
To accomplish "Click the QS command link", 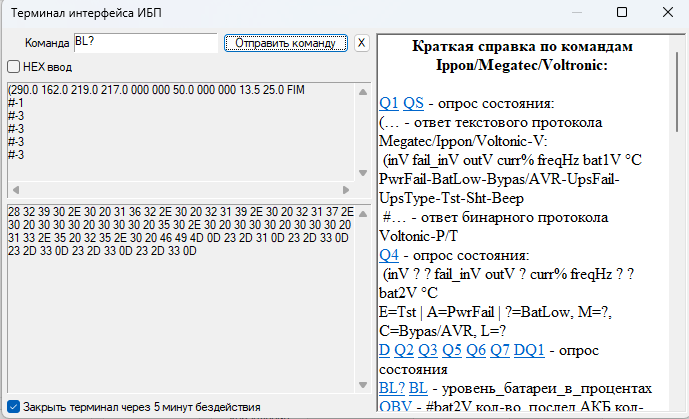I will pos(414,104).
